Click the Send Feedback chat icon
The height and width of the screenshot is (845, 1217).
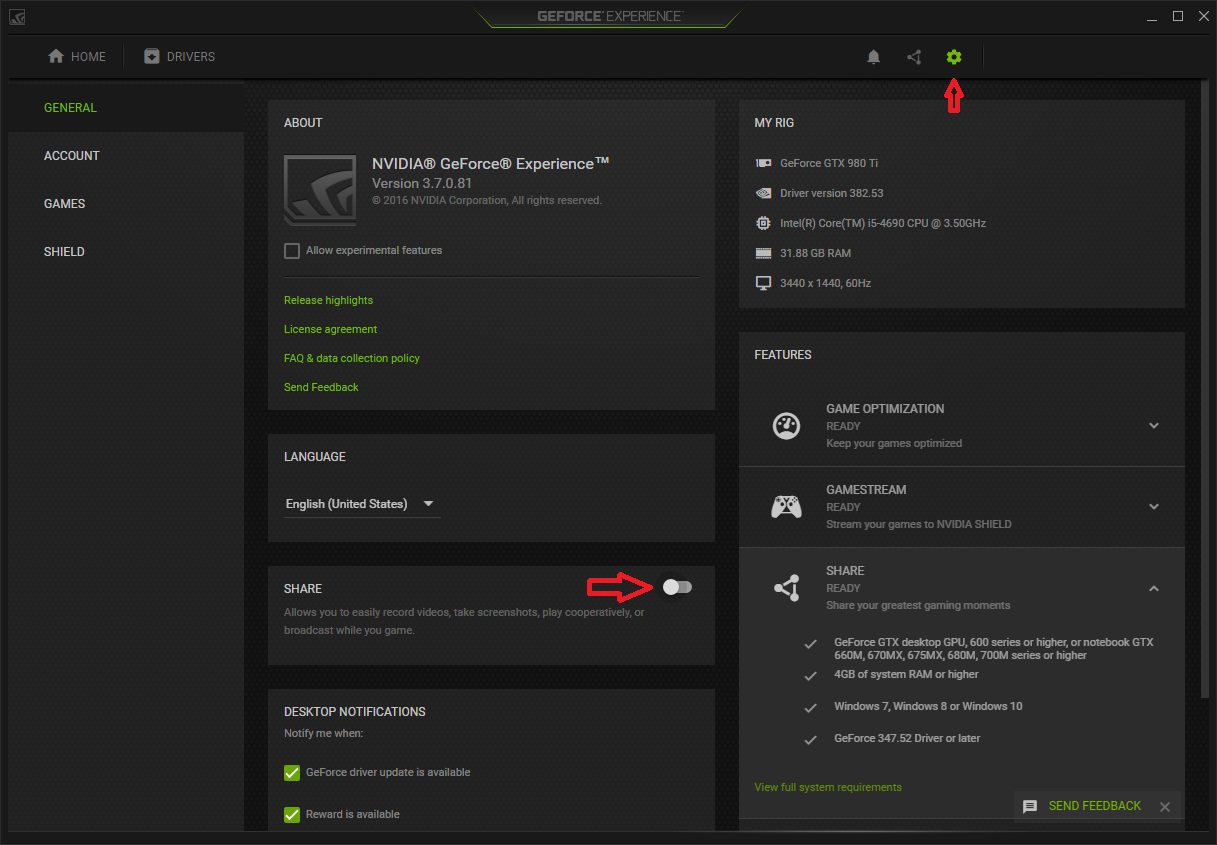[x=1030, y=806]
